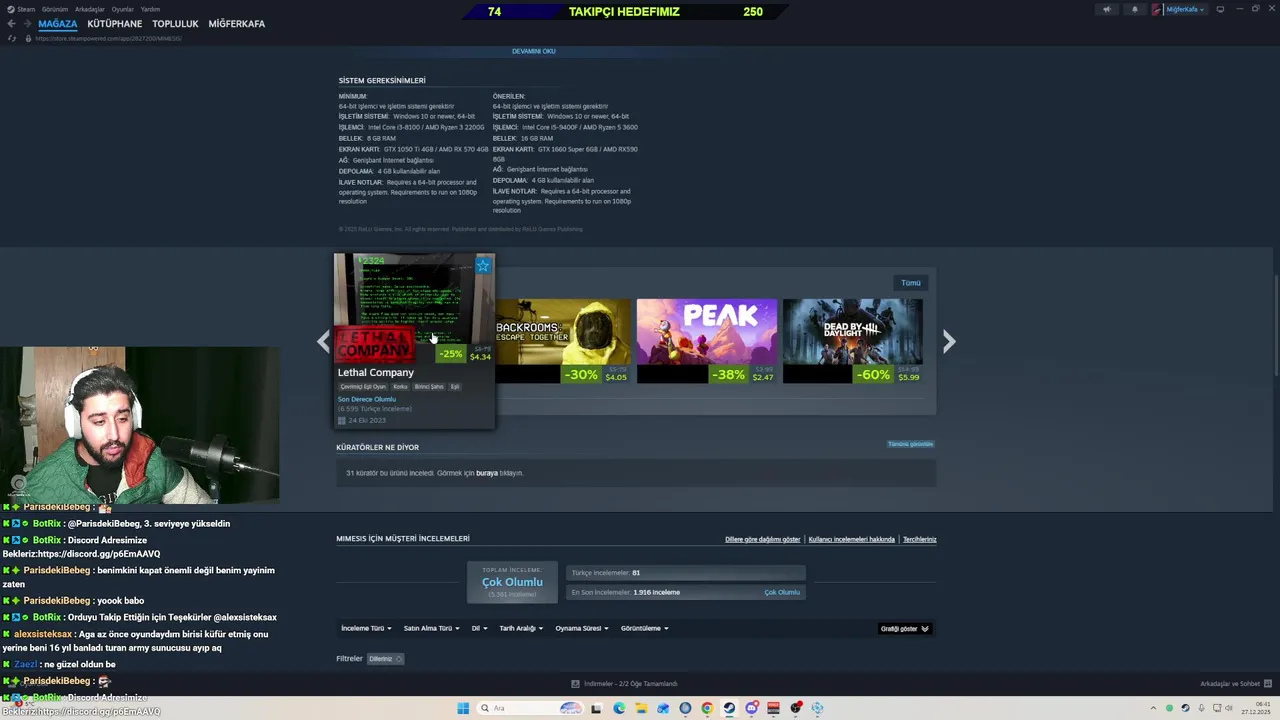Expand the Satın Alma Türü dropdown

(x=431, y=628)
